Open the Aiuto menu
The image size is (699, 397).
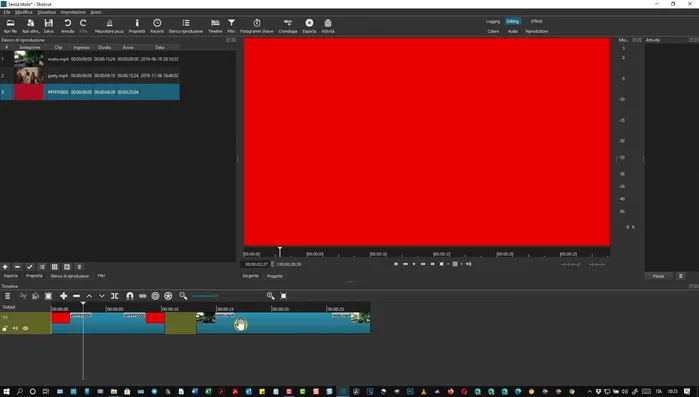(96, 12)
